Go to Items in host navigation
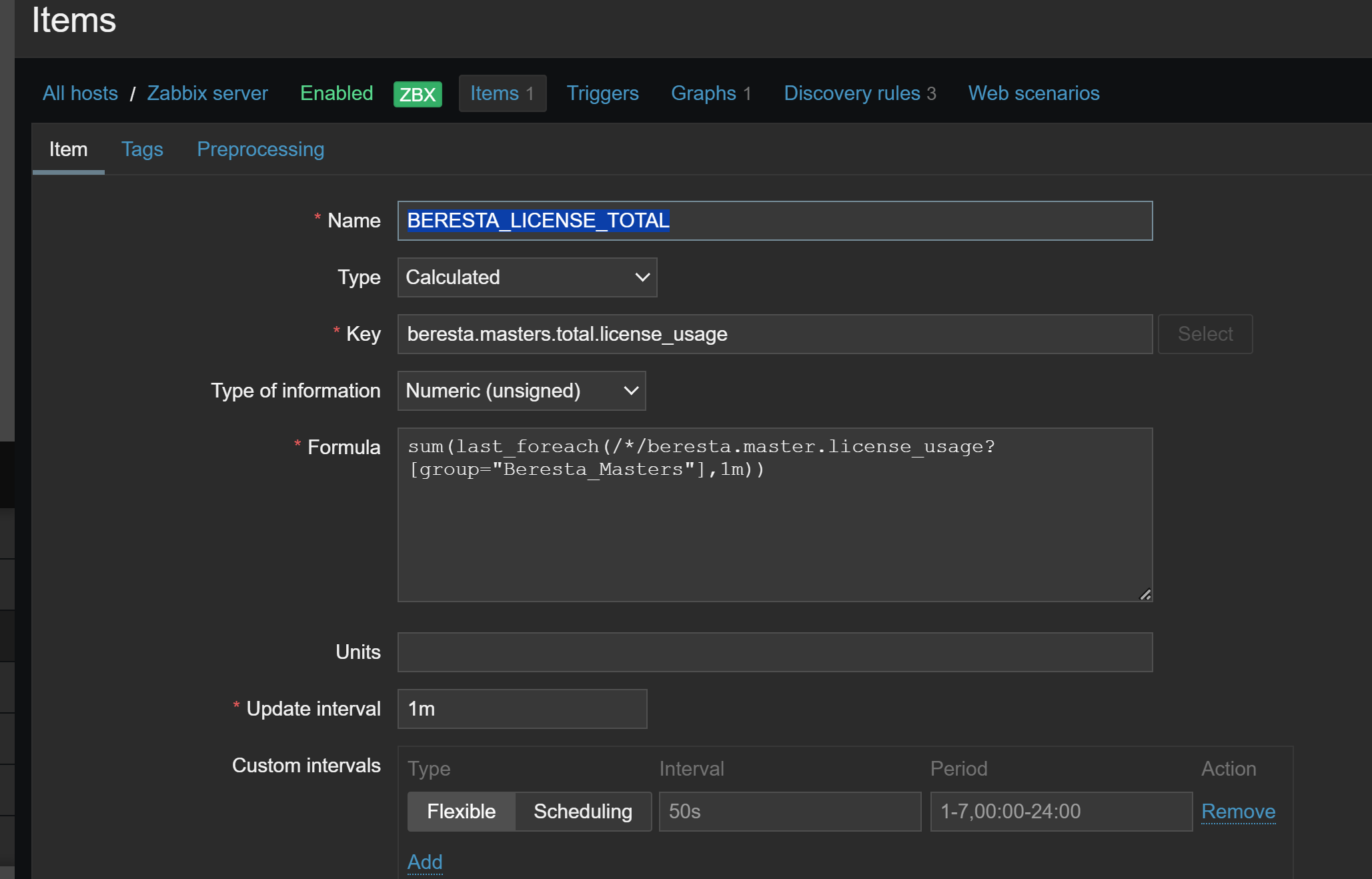This screenshot has width=1372, height=879. coord(502,93)
